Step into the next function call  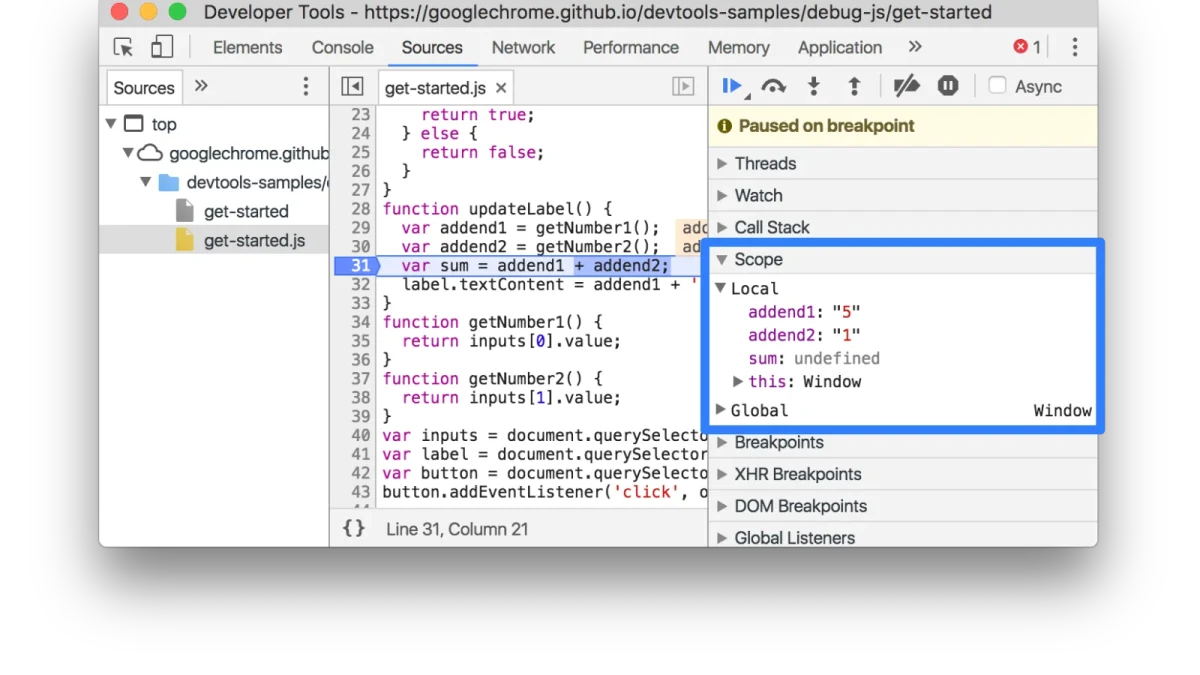pos(814,87)
